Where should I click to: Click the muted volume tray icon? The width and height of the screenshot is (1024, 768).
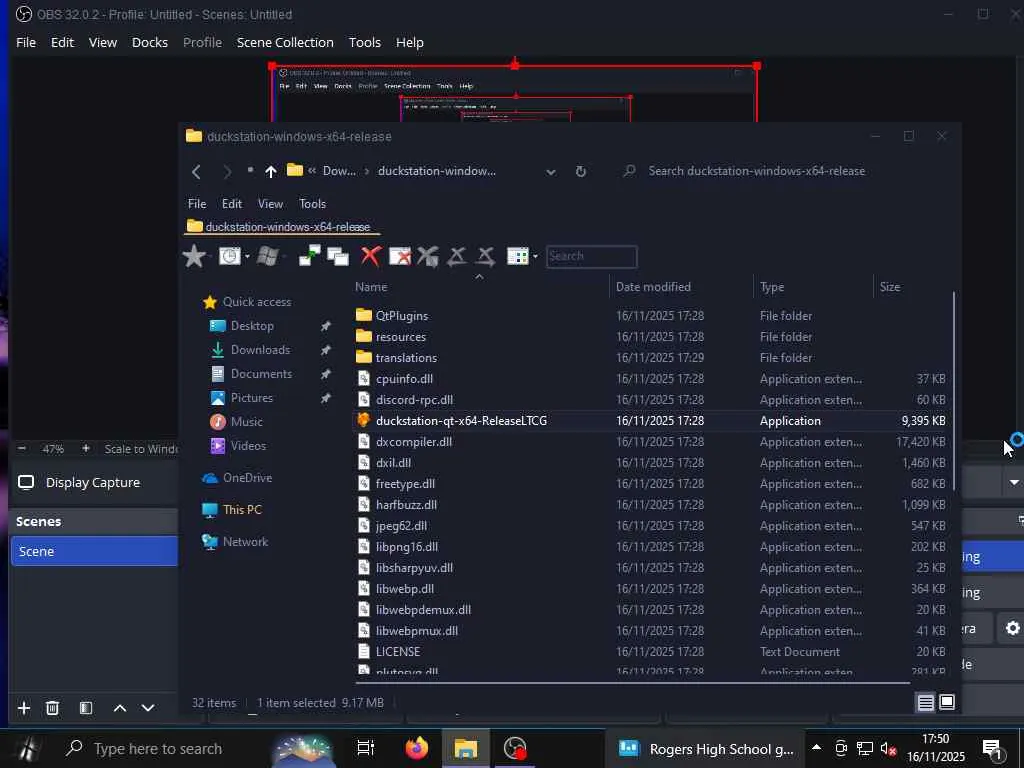(888, 749)
